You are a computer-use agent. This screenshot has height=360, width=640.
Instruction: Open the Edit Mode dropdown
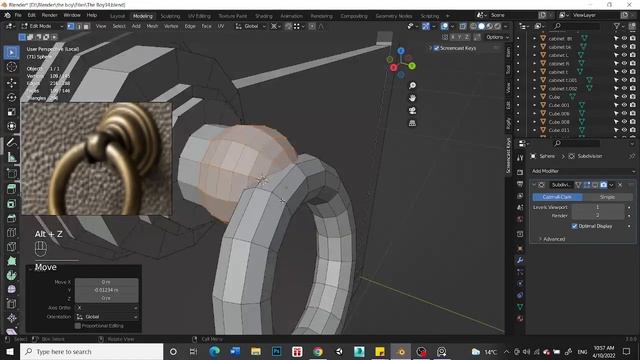42,26
